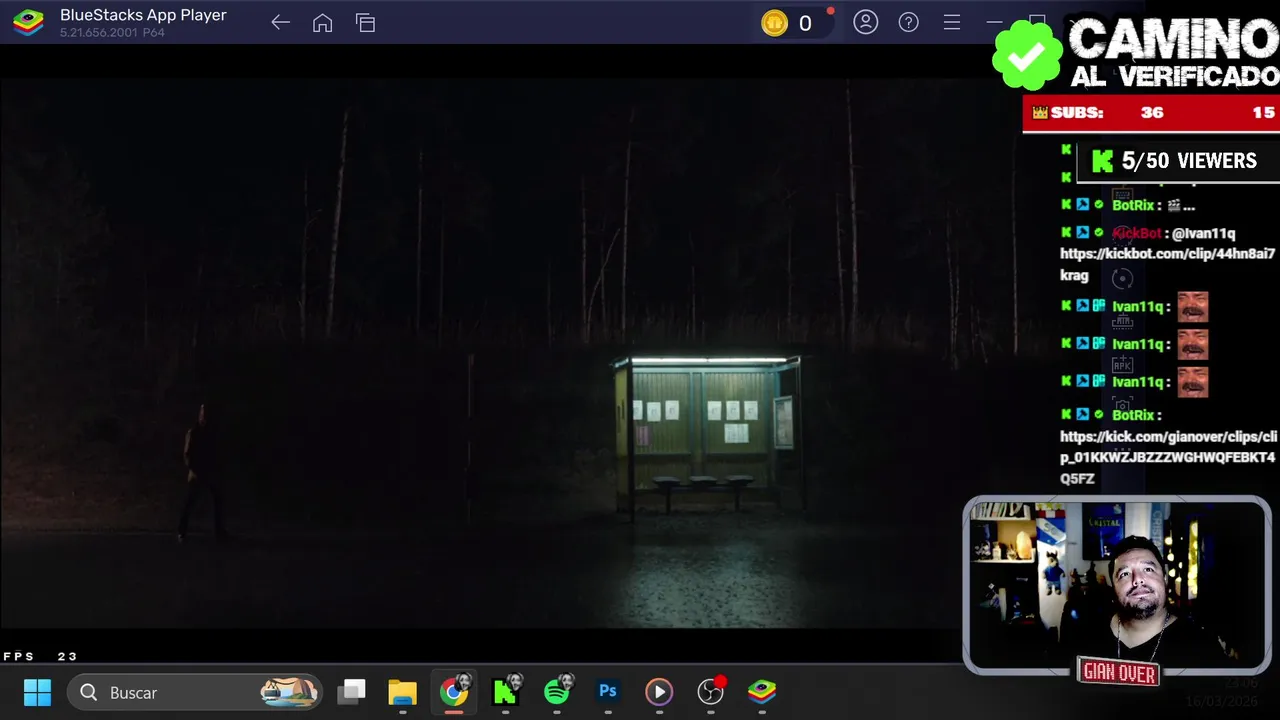Open Spotify from the taskbar
Viewport: 1280px width, 720px height.
[x=557, y=692]
